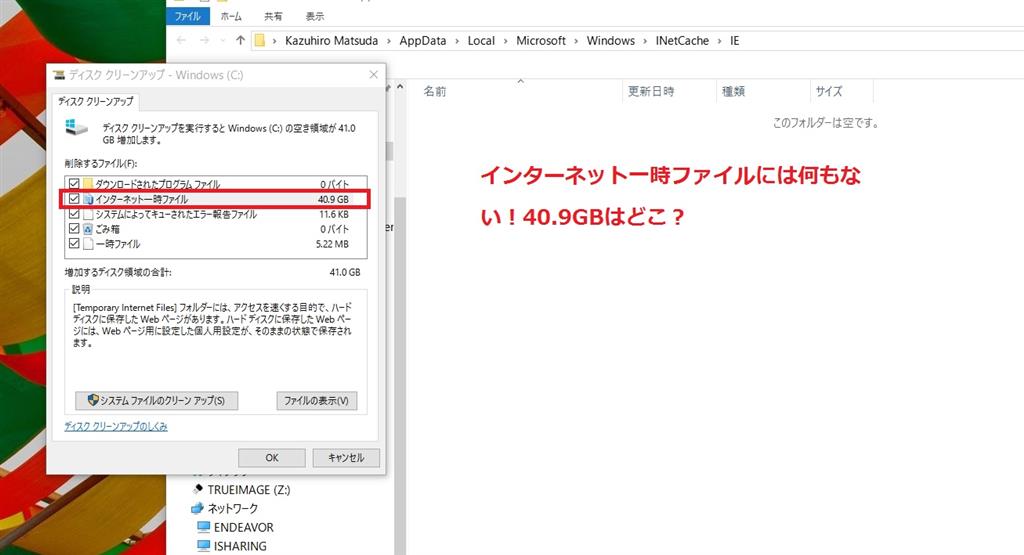This screenshot has height=555, width=1024.
Task: Select the インターネット一時ファイル item icon
Action: [88, 199]
